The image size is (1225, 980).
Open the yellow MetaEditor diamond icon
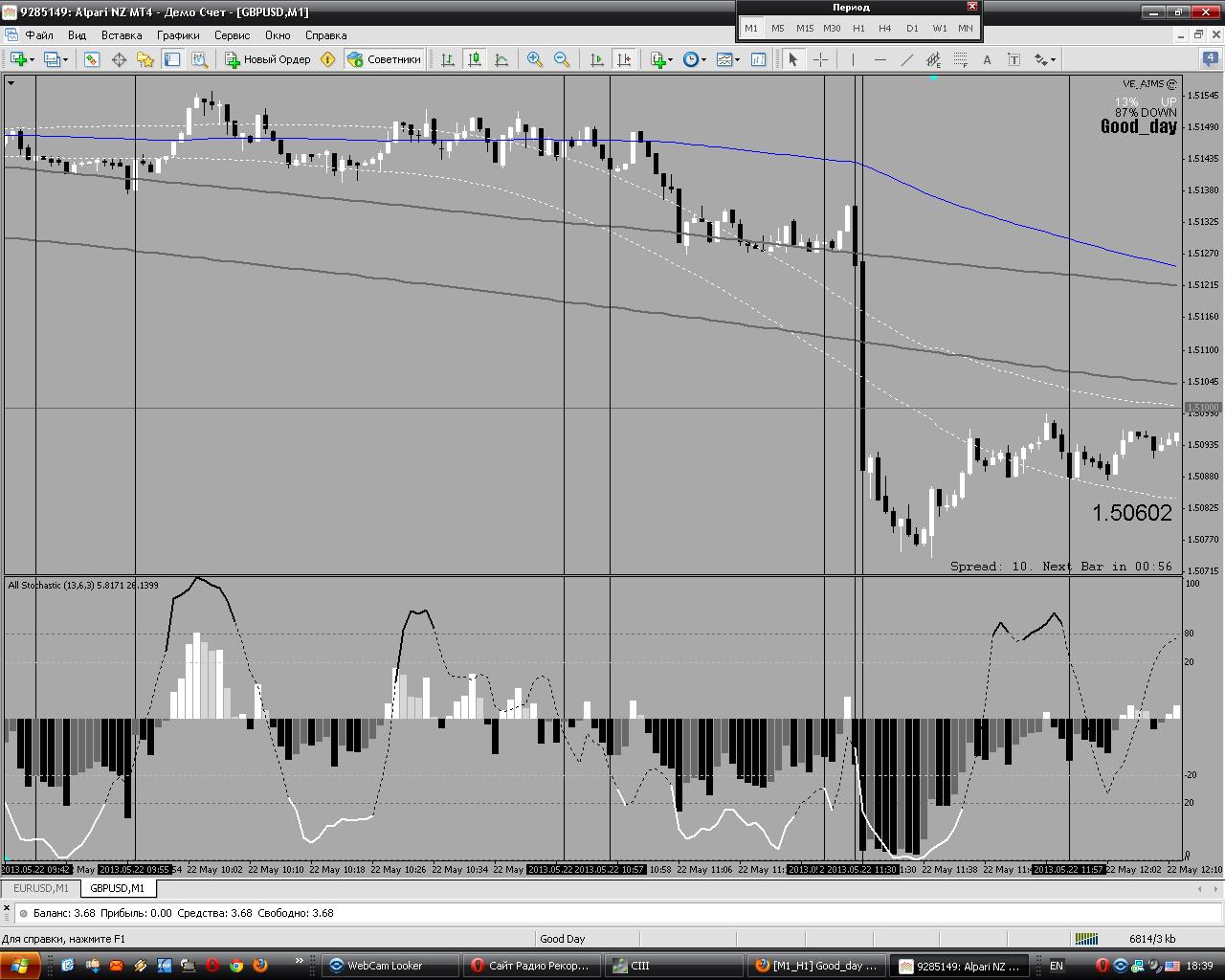pyautogui.click(x=328, y=59)
